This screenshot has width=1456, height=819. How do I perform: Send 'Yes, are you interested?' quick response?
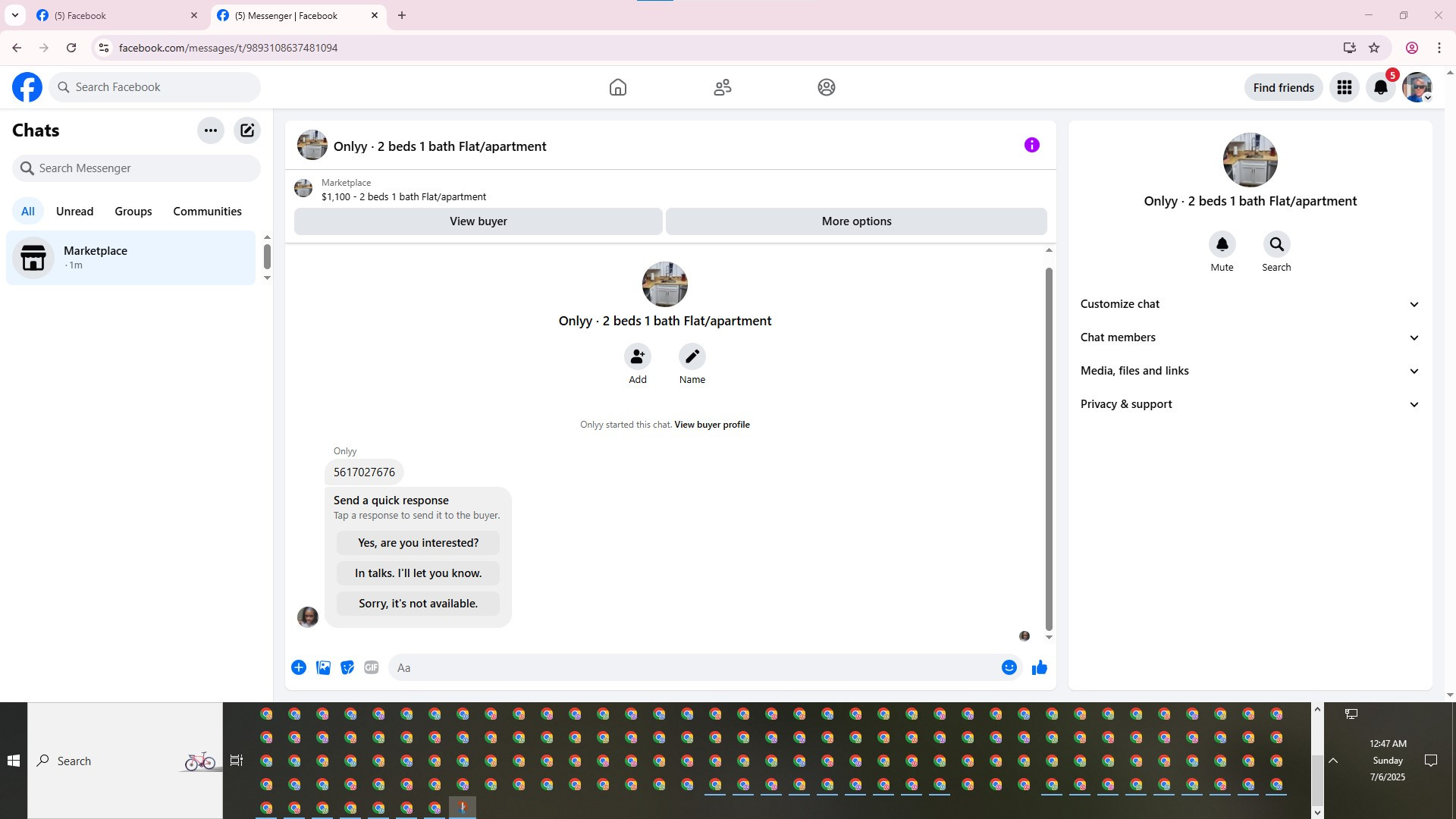pos(418,543)
